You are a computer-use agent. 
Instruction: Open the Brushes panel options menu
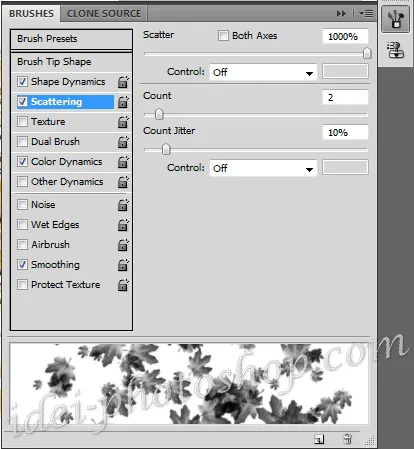(x=366, y=14)
